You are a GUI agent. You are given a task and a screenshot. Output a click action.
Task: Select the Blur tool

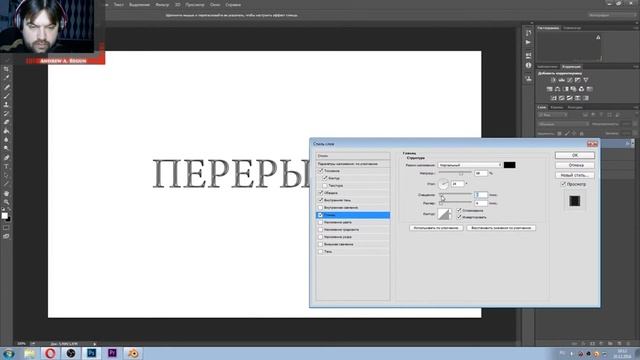pos(6,140)
